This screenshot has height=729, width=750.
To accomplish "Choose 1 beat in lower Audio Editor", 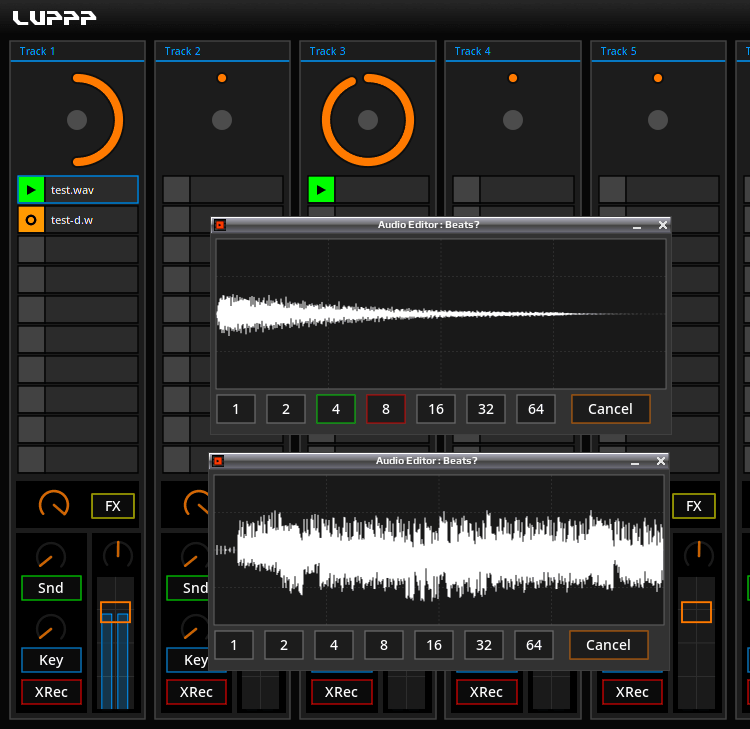I will [x=234, y=645].
